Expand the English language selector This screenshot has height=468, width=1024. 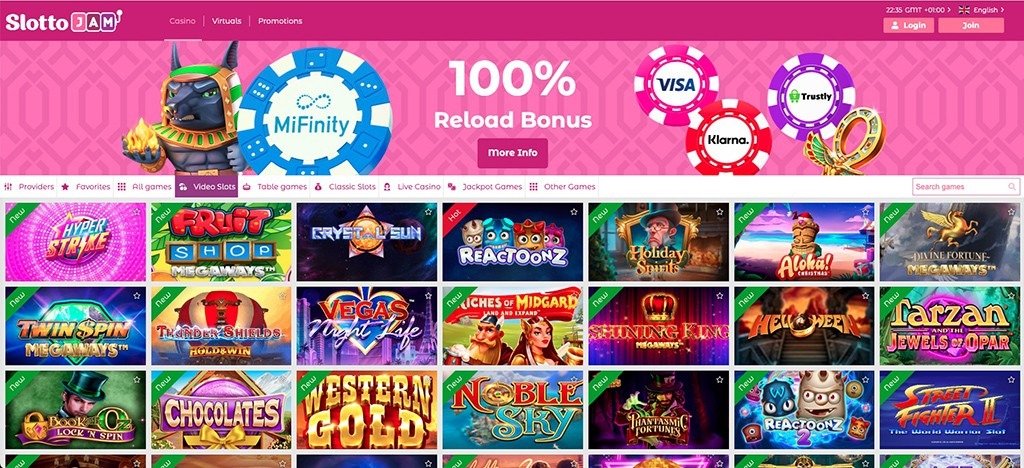981,10
